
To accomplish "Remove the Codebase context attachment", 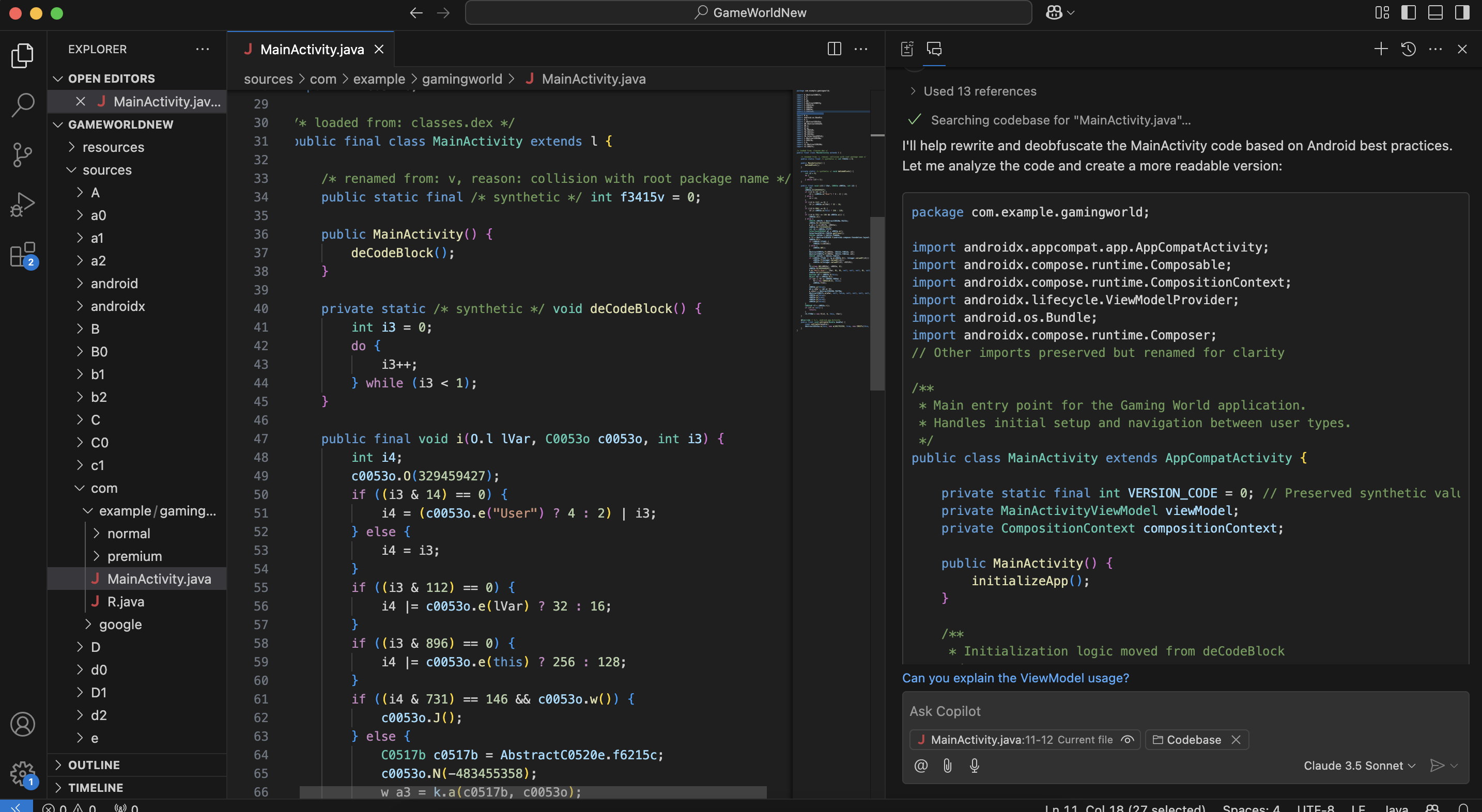I will tap(1236, 740).
